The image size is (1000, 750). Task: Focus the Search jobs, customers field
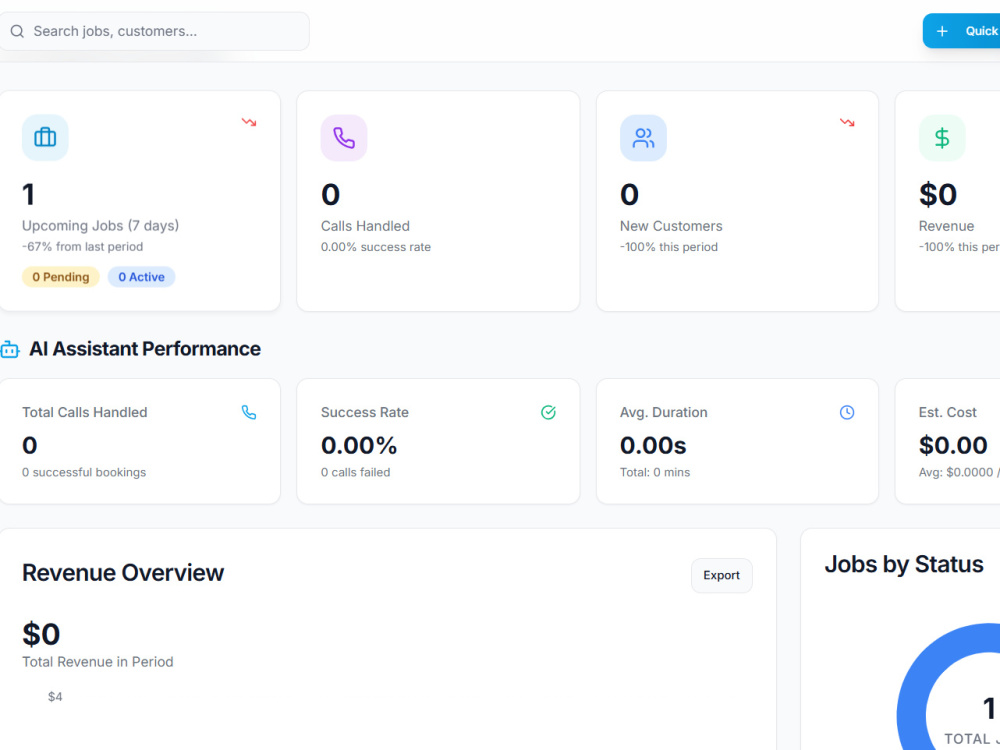[154, 31]
